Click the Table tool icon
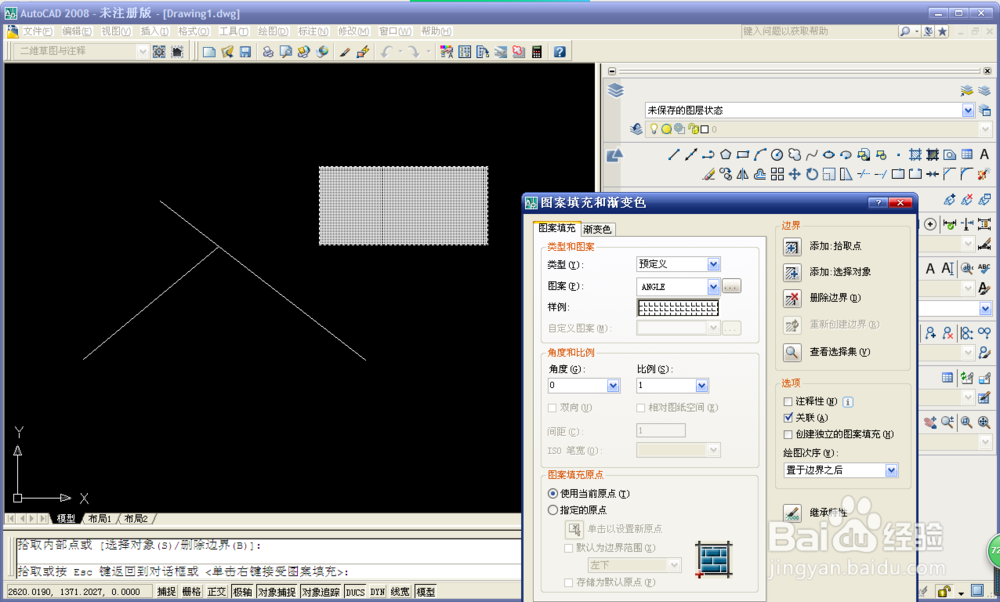 coord(967,154)
